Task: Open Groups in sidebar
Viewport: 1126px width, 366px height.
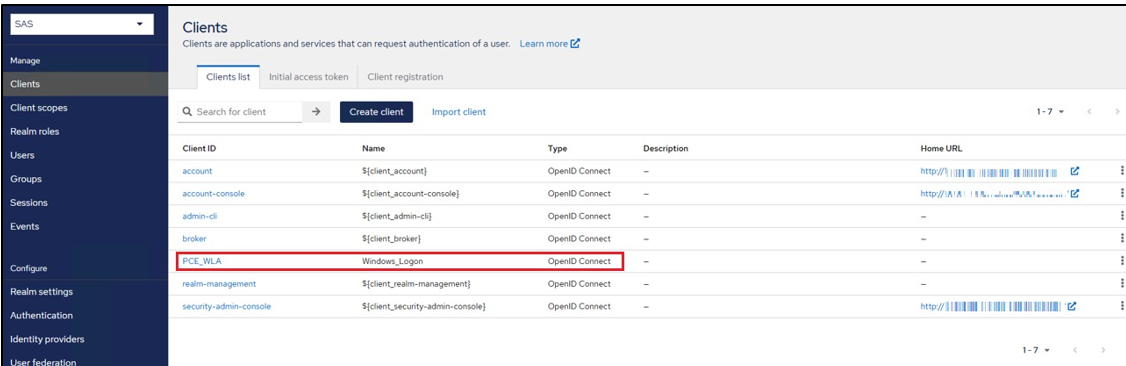Action: tap(26, 179)
